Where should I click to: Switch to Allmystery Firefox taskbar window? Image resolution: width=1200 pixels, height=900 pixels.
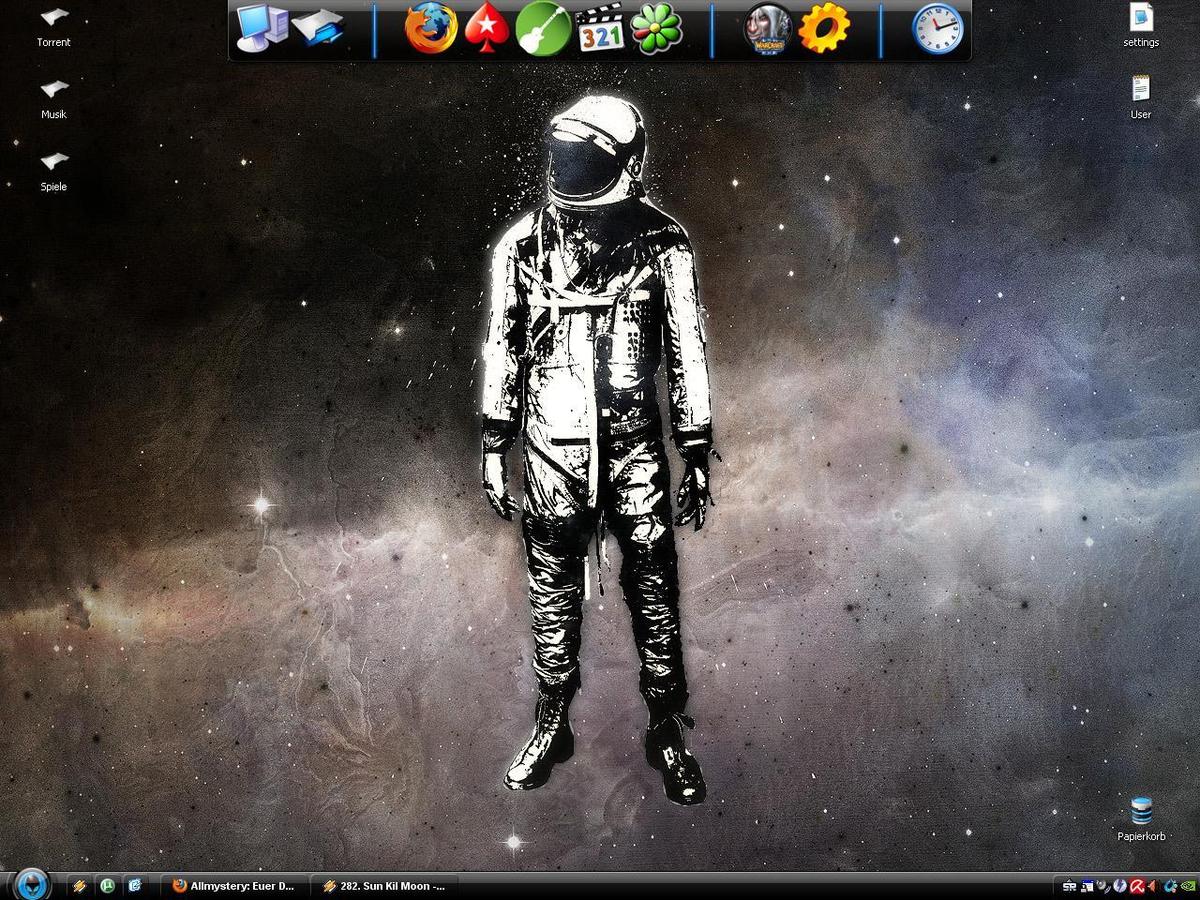click(234, 886)
